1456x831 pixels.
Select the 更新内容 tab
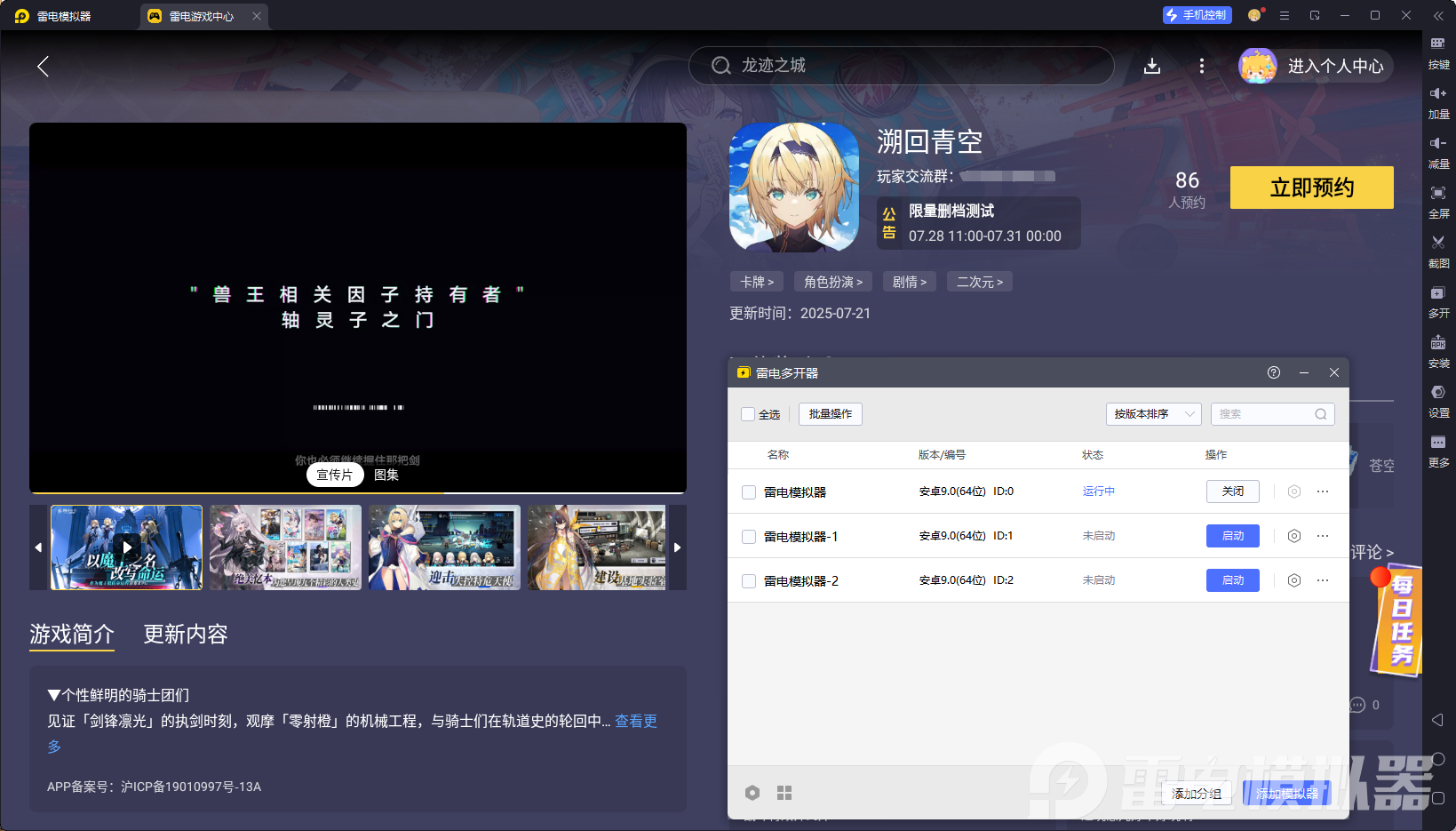pyautogui.click(x=186, y=634)
